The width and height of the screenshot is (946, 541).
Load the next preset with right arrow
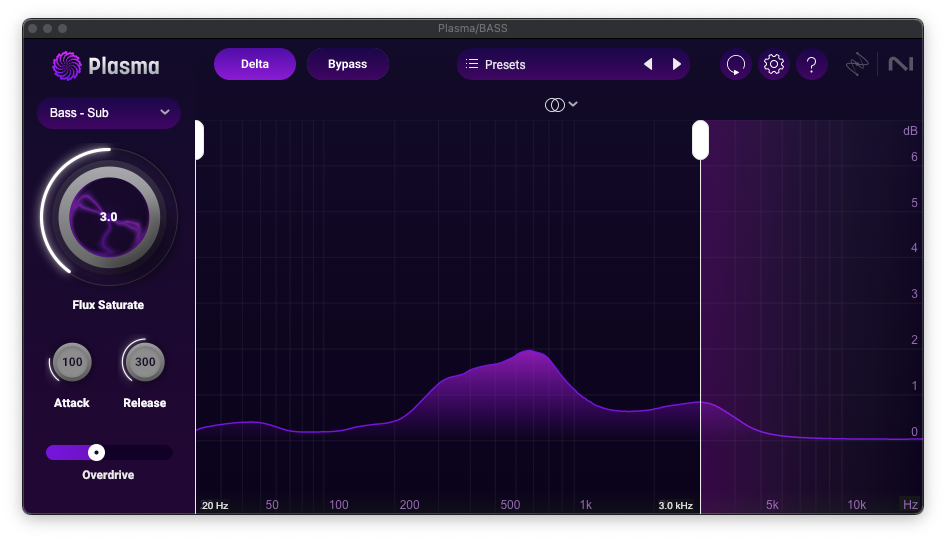(x=676, y=64)
